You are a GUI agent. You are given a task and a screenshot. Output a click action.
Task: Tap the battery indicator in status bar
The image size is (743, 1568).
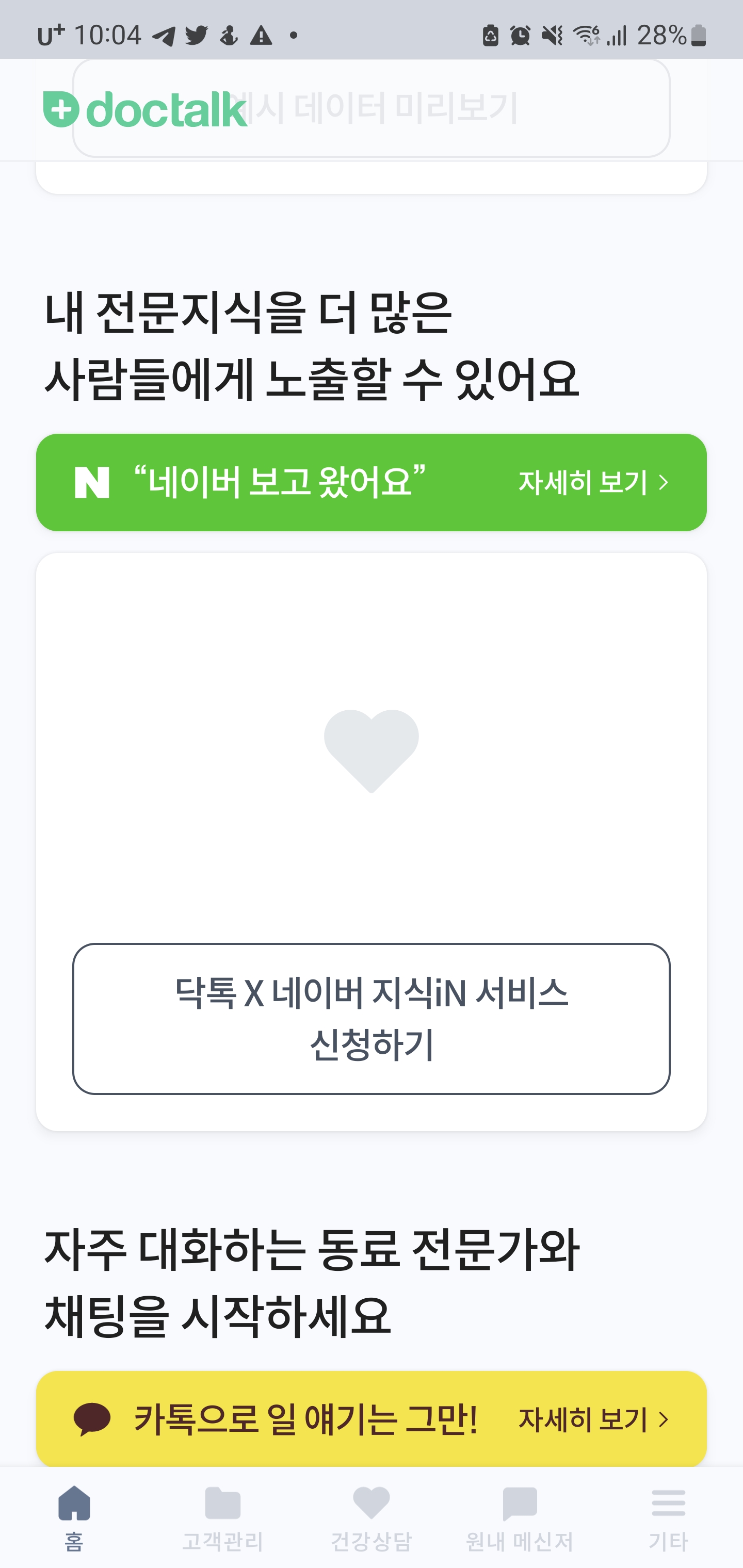[699, 36]
